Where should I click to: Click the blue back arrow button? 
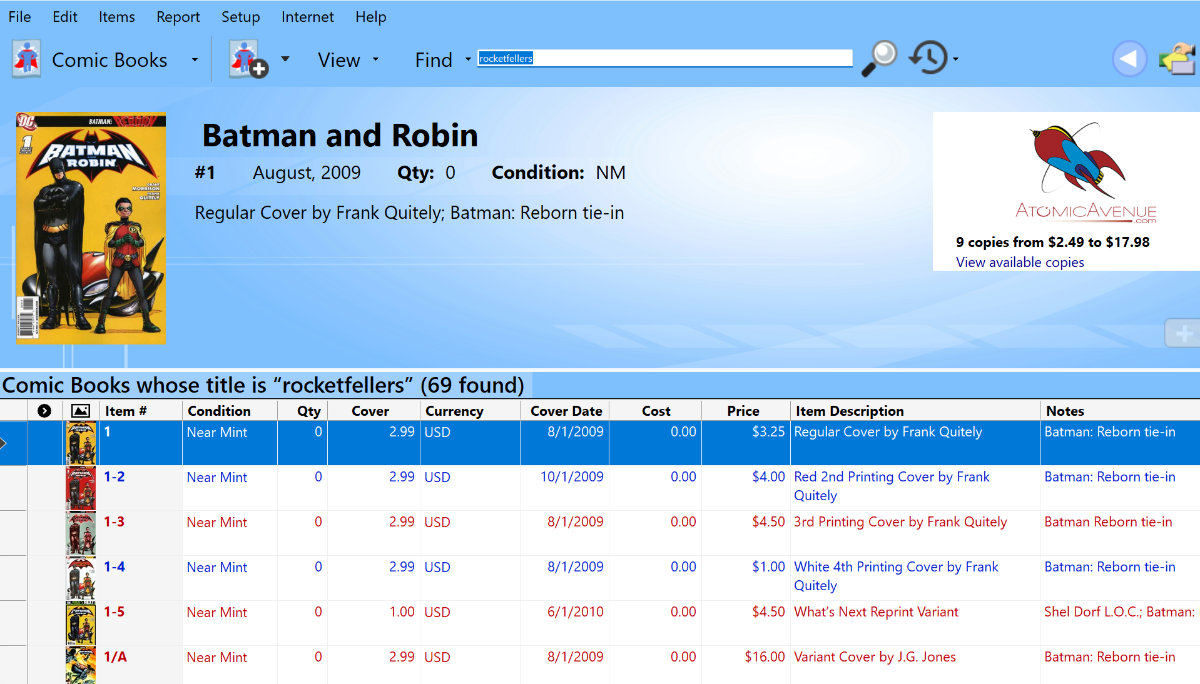(1129, 60)
